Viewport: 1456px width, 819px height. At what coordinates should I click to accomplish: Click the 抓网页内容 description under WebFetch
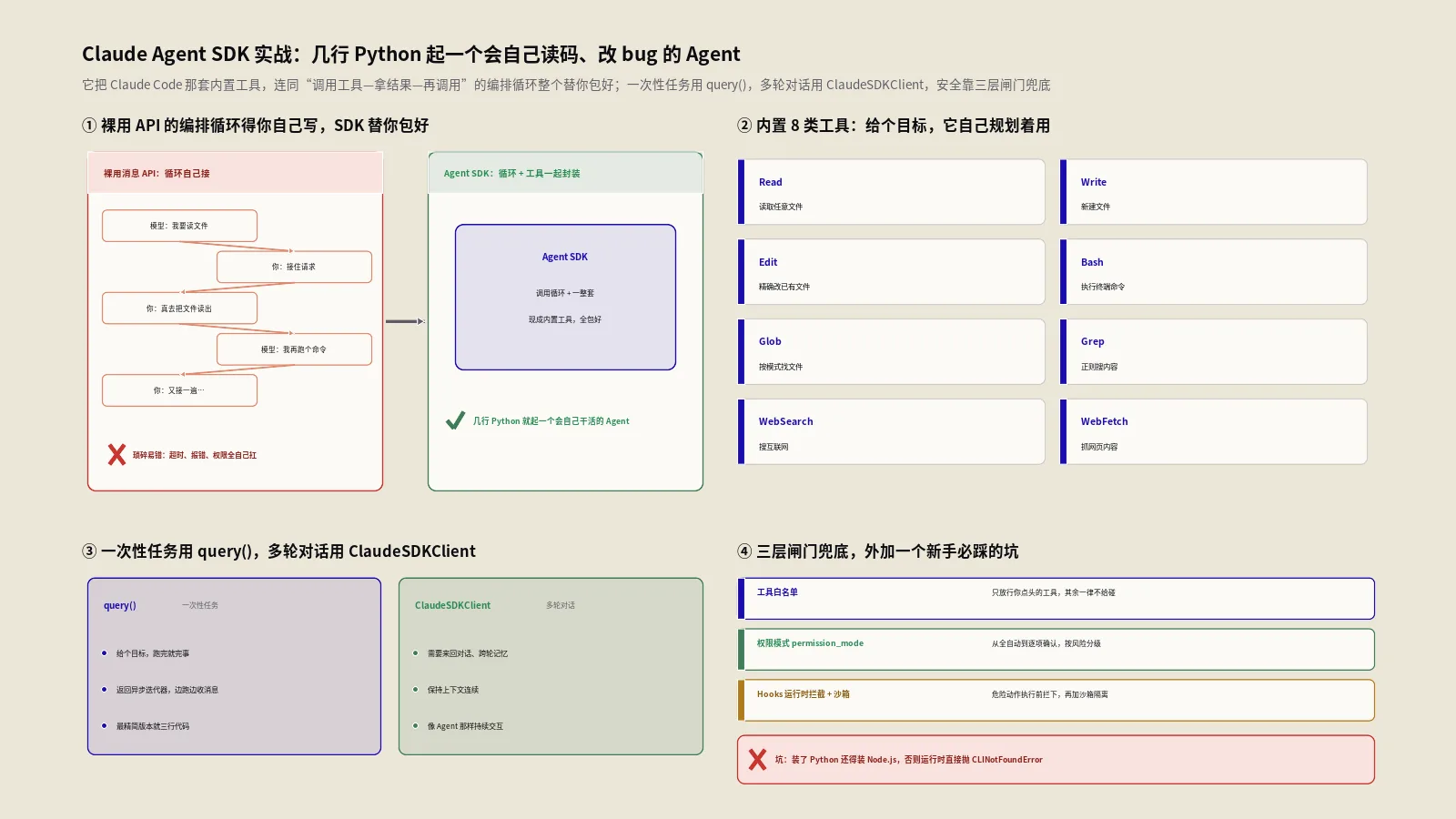1099,447
